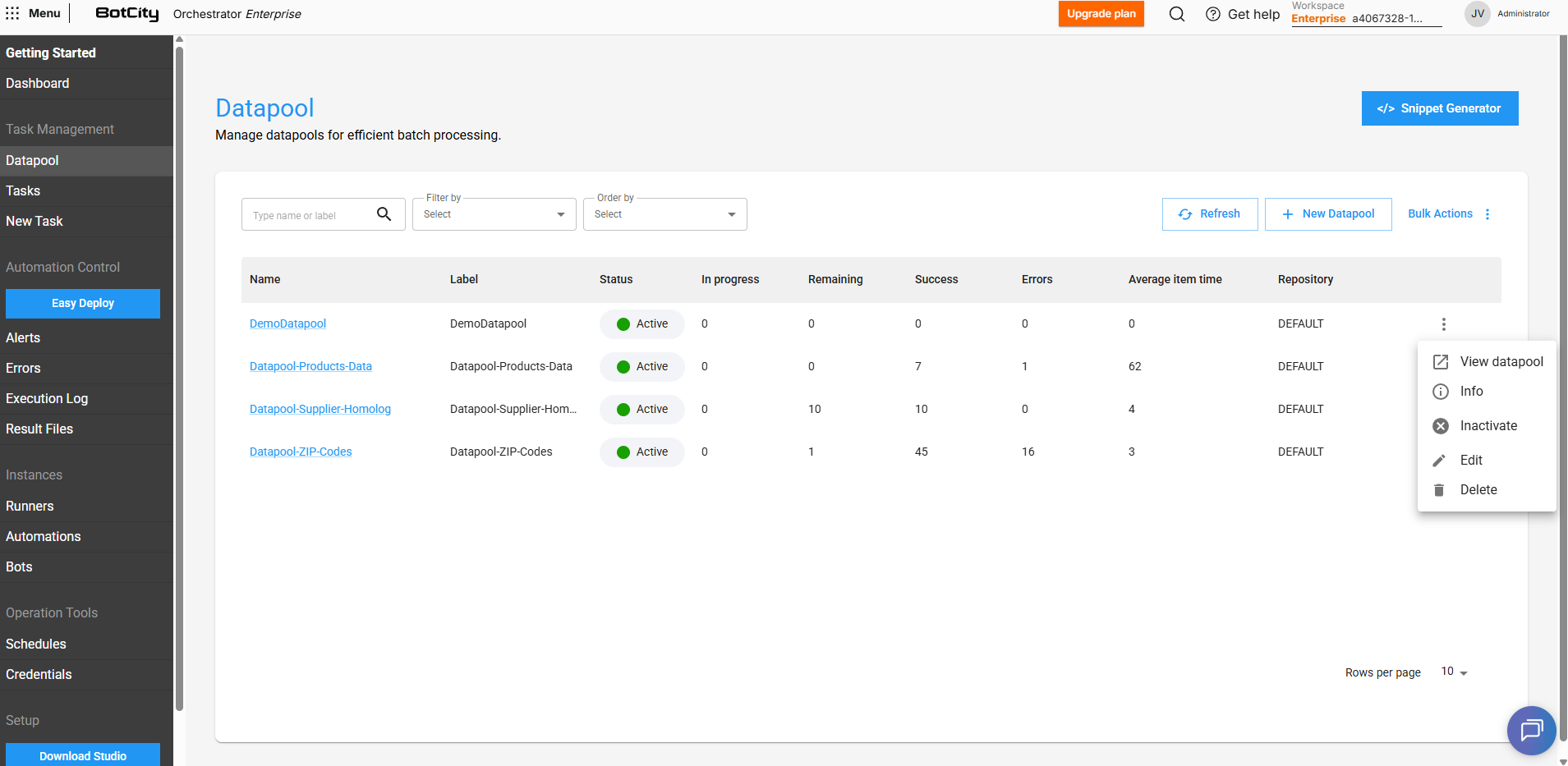Choose Edit in the context menu

1470,461
